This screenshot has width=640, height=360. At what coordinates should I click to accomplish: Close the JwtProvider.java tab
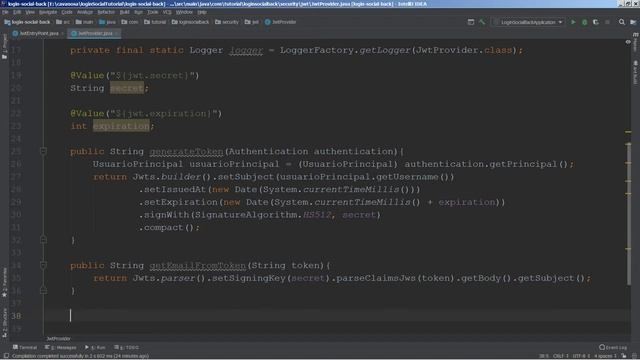117,33
